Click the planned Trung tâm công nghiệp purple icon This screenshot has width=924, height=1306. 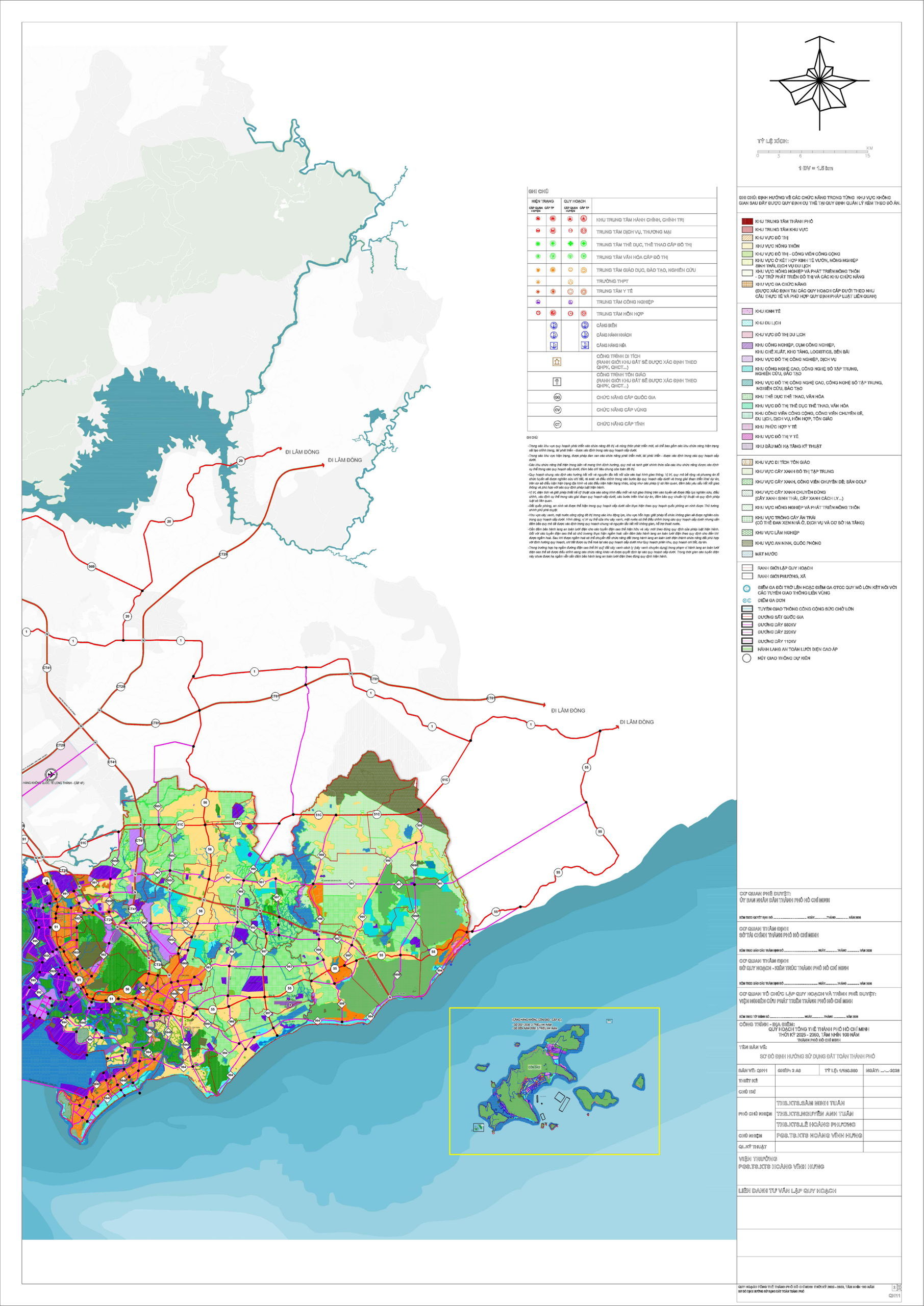(570, 302)
